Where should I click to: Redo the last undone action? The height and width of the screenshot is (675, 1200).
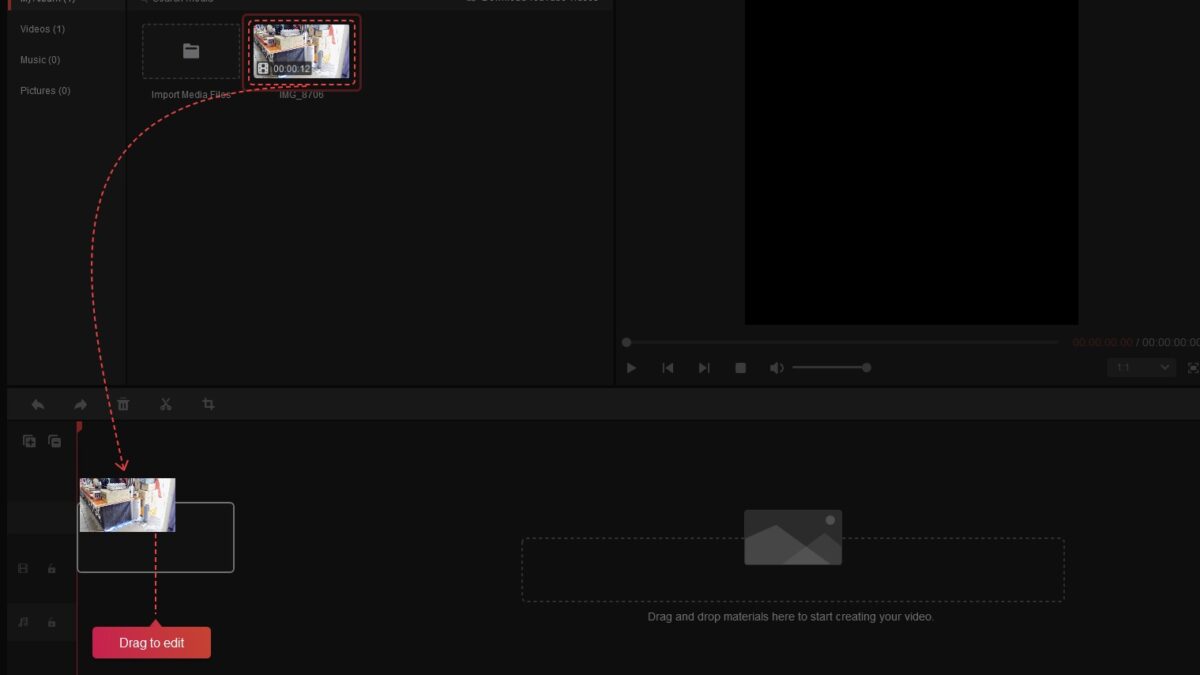[80, 405]
